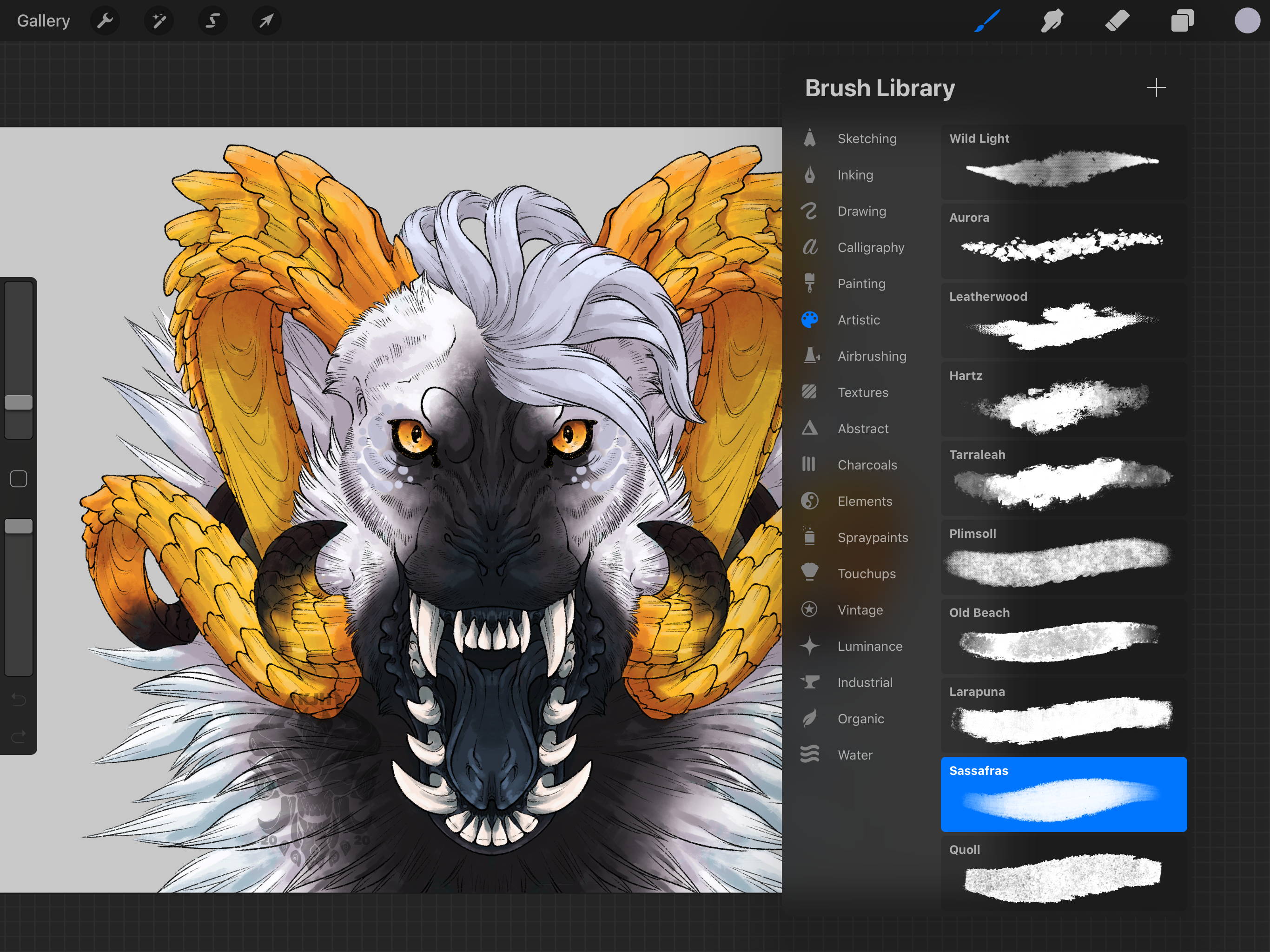Choose the Tarraleah brush
Screen dimensions: 1270x952
(1063, 478)
